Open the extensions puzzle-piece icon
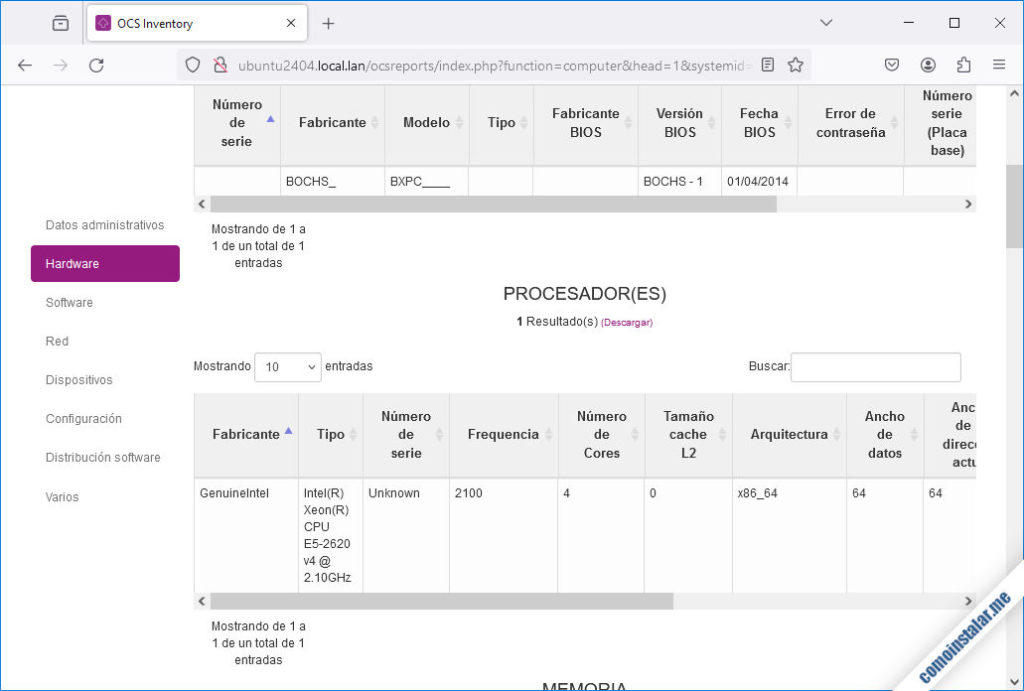The width and height of the screenshot is (1024, 691). click(963, 63)
